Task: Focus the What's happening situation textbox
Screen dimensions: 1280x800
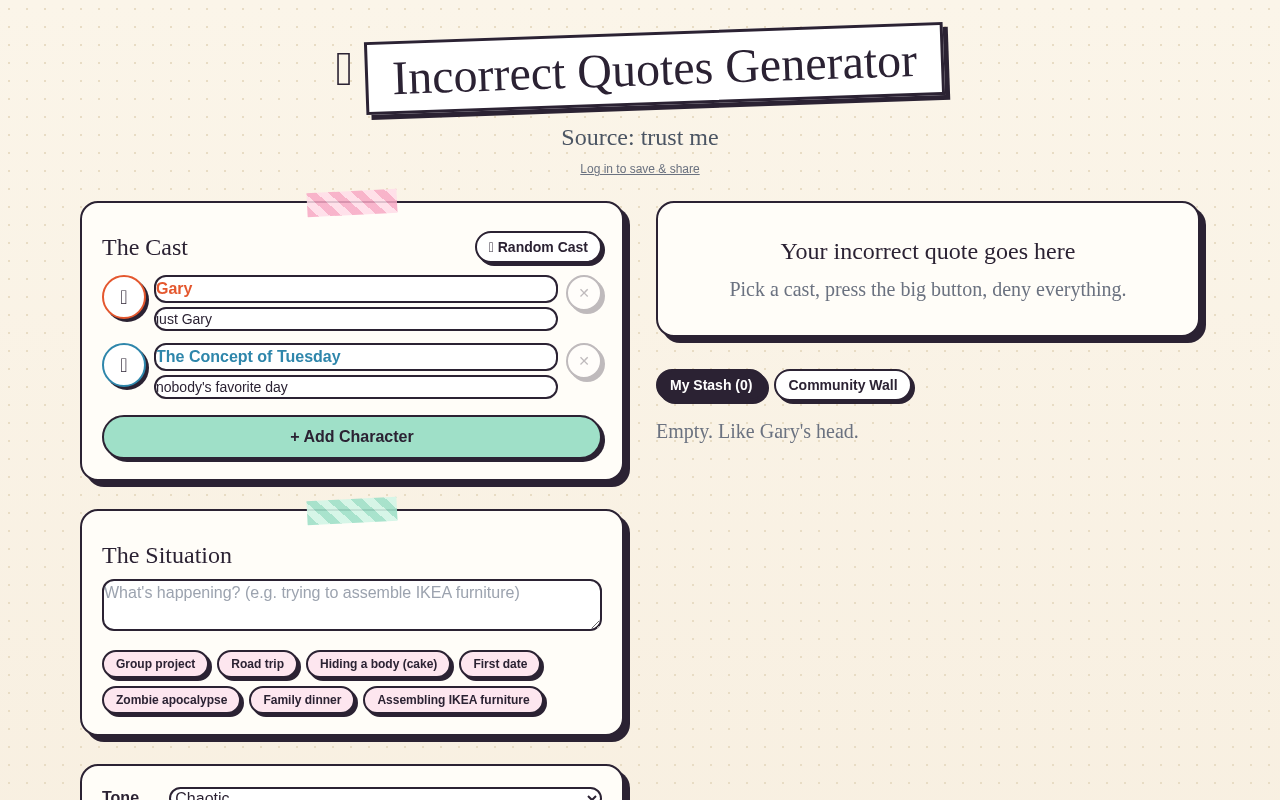Action: click(352, 605)
